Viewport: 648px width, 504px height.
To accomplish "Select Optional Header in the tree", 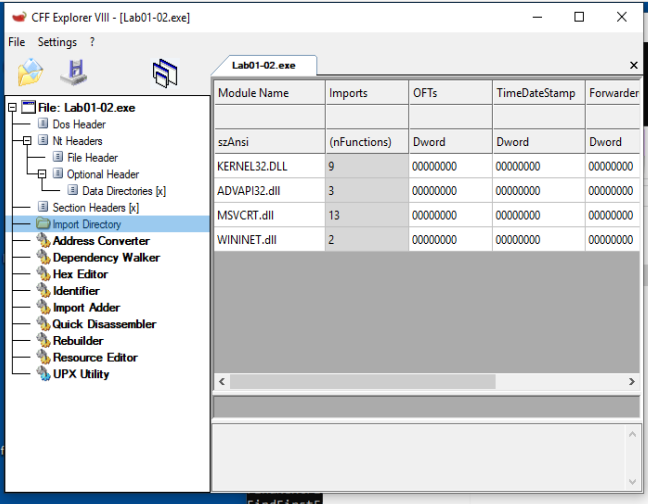I will click(103, 174).
